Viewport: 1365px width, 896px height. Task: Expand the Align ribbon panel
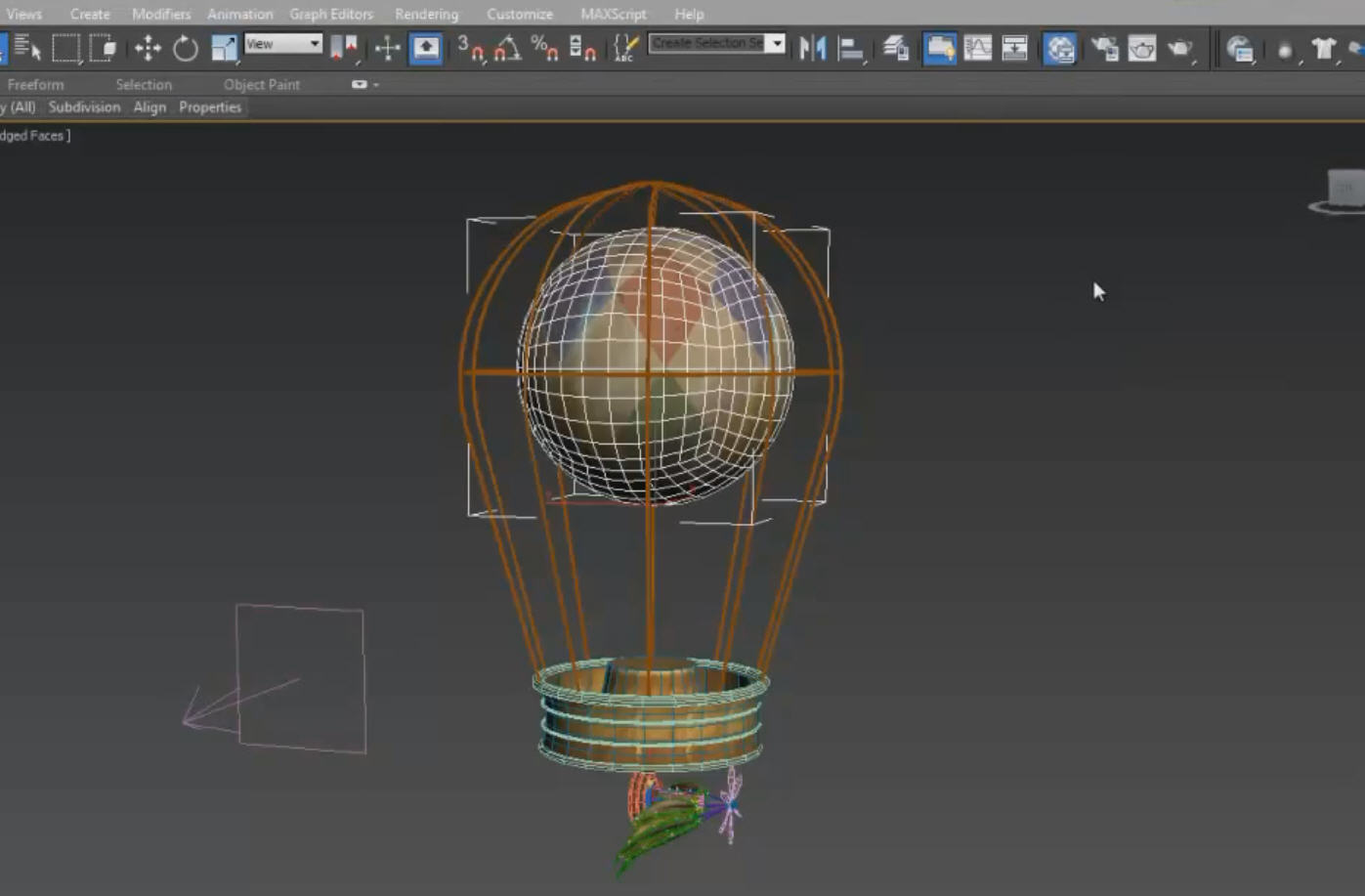click(149, 107)
